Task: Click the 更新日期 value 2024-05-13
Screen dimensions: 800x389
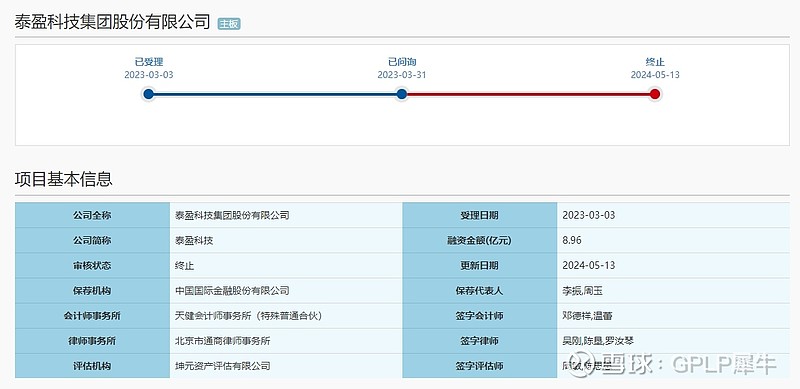Action: pos(589,265)
